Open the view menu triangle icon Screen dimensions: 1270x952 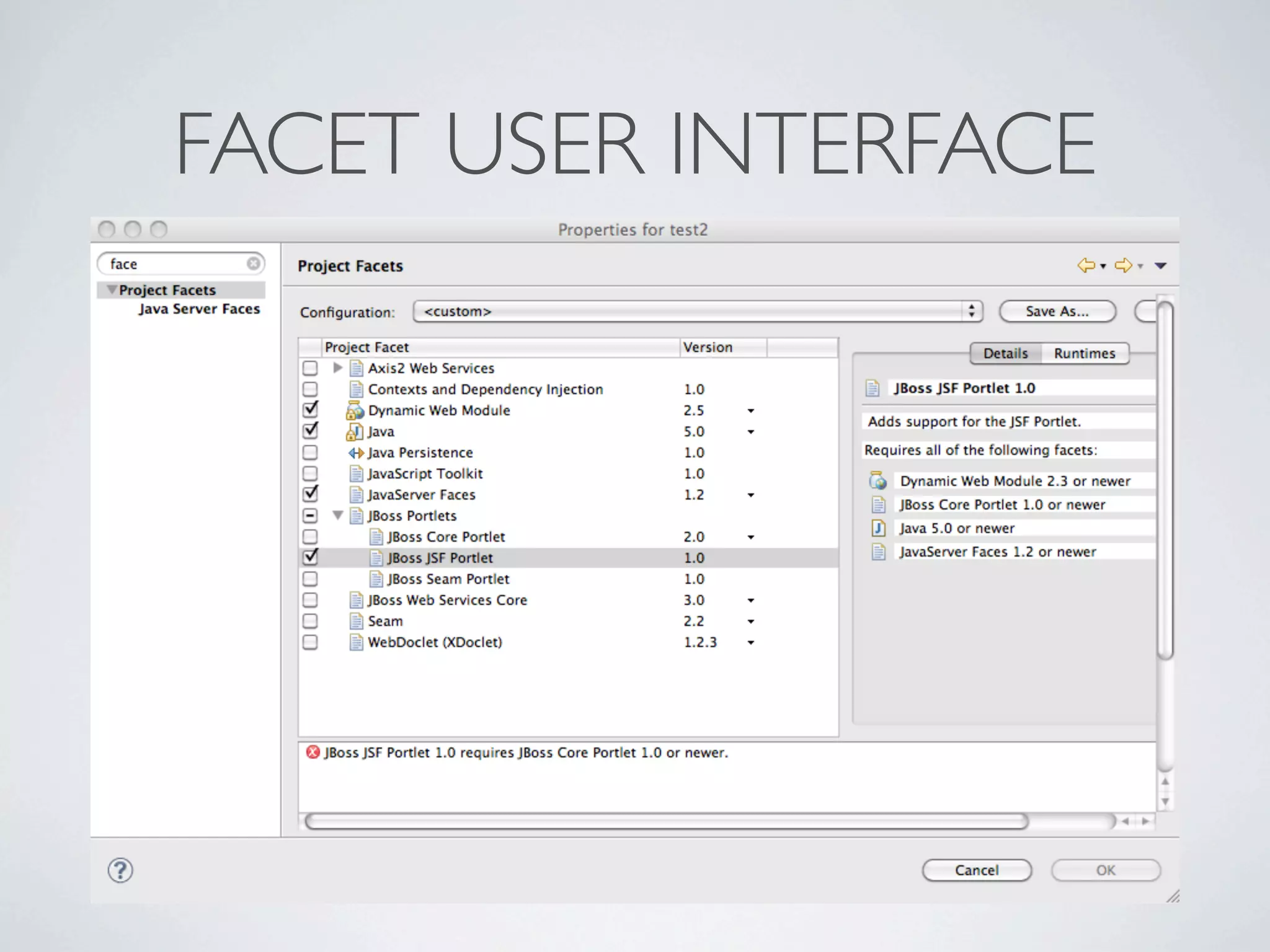[1161, 266]
